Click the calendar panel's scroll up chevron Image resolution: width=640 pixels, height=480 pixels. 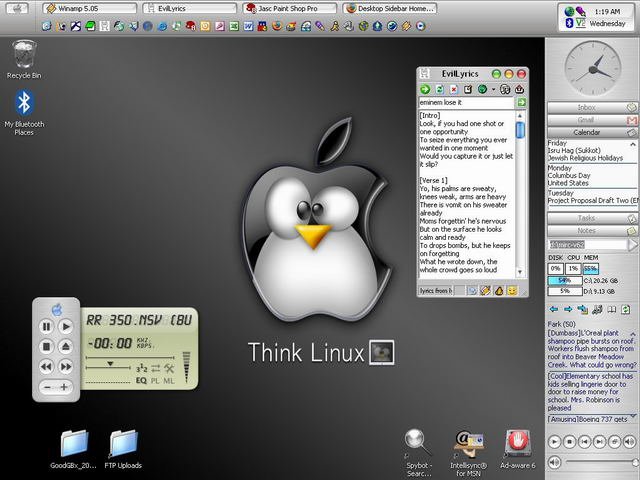pyautogui.click(x=633, y=144)
